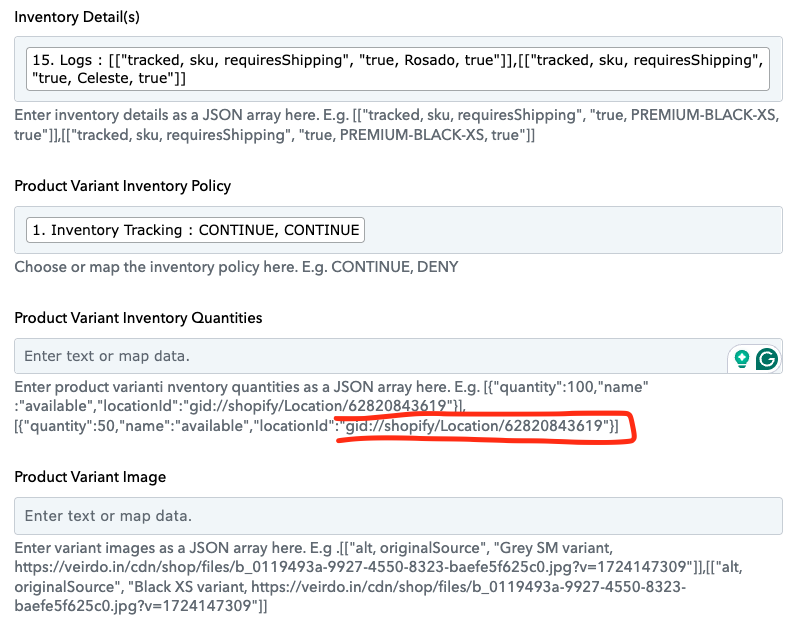Focus the Product Variant Image input field
Viewport: 801px width, 634px height.
[x=398, y=516]
